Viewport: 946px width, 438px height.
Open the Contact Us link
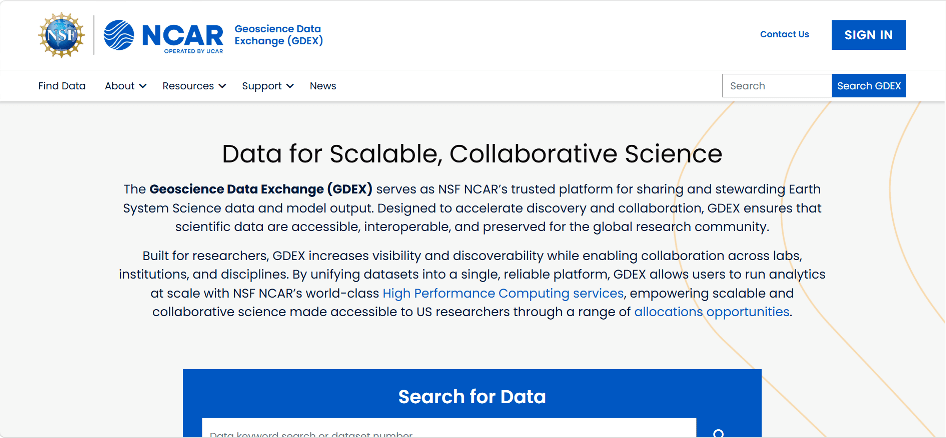(784, 34)
